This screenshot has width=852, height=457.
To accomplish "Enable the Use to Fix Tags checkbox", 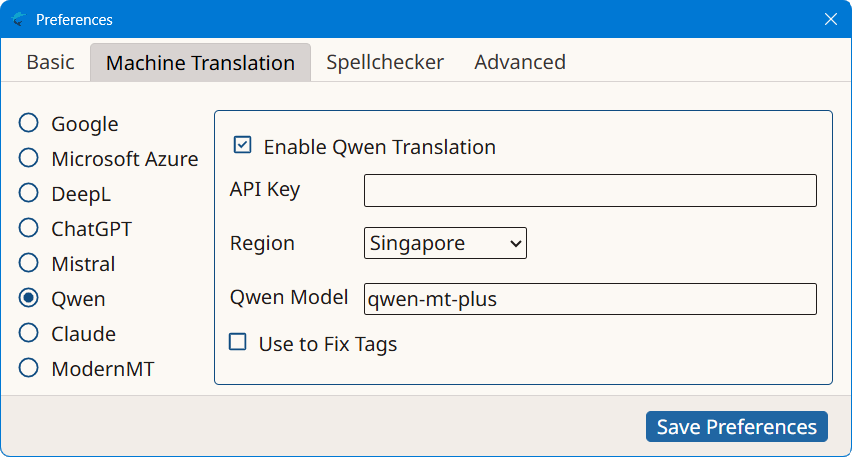I will pyautogui.click(x=238, y=343).
